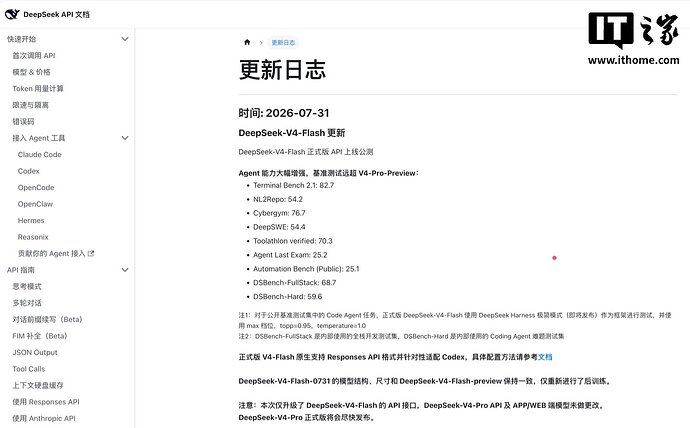Click Cybergym: 76.7 entry
Screen dimensions: 690x428
point(279,213)
